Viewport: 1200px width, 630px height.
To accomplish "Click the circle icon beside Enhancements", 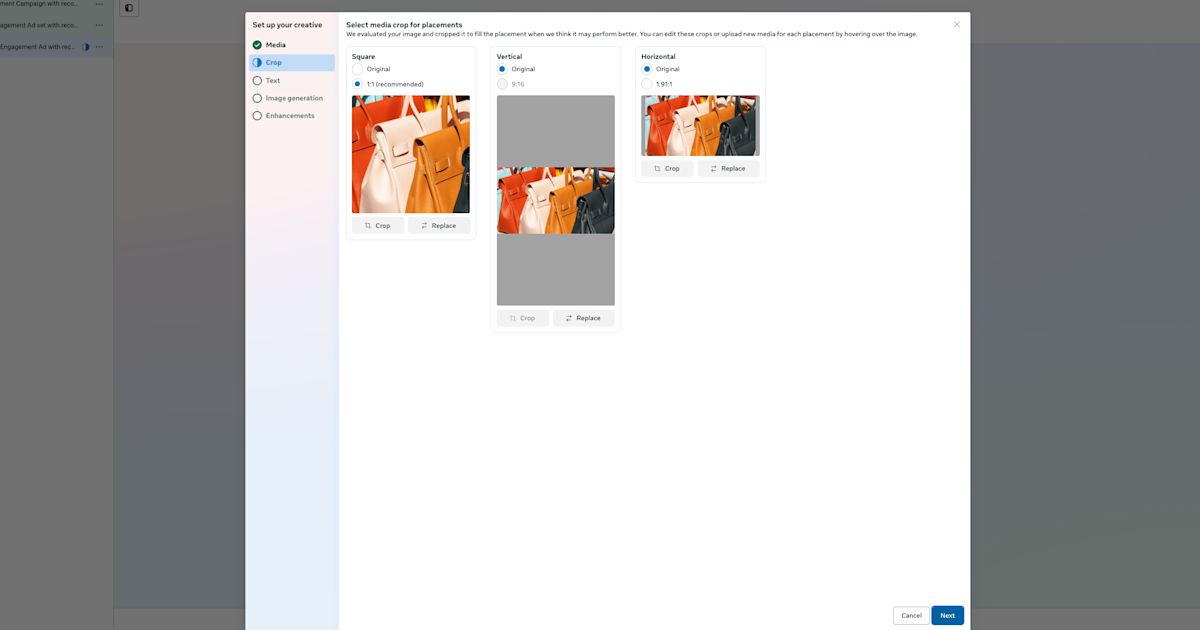I will (x=257, y=116).
